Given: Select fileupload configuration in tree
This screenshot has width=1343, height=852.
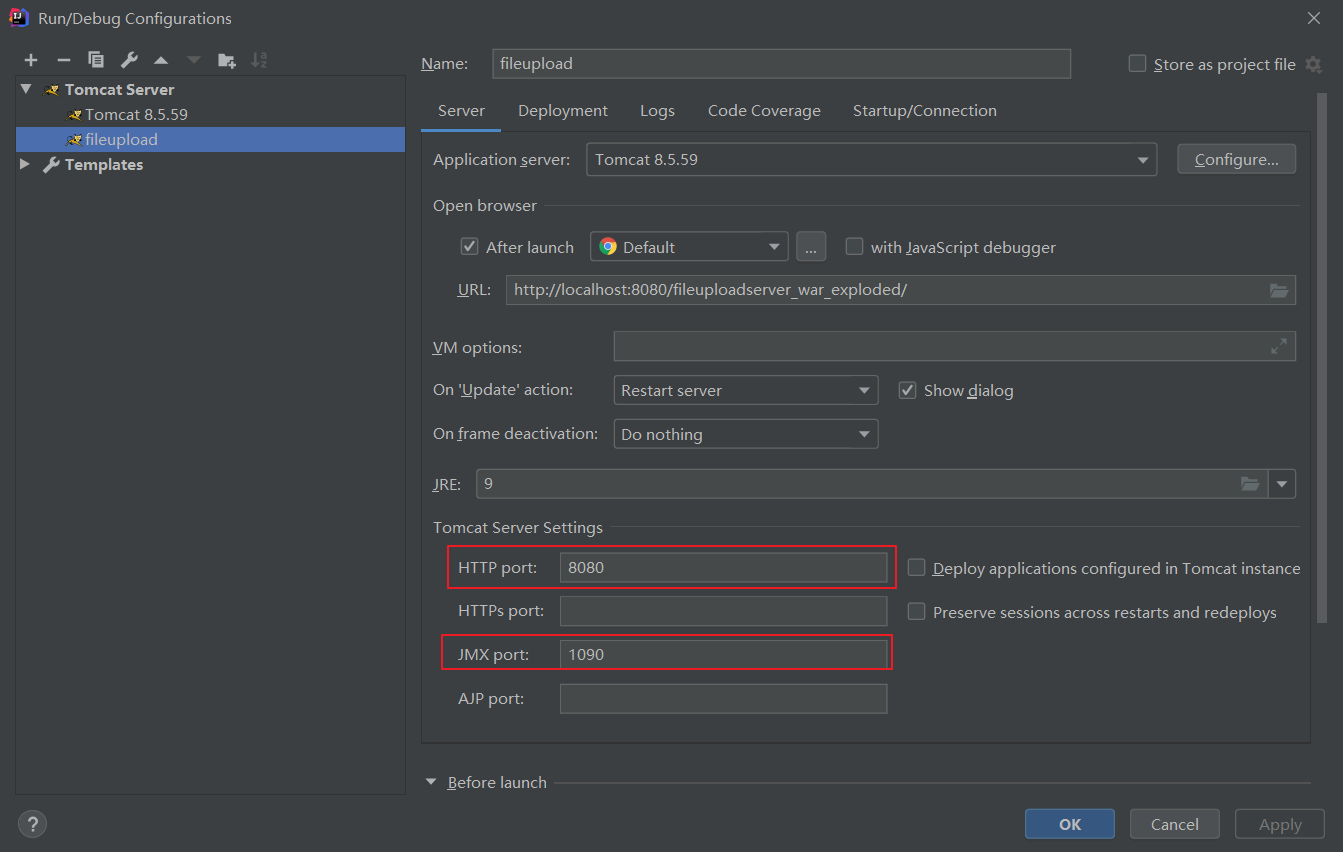Looking at the screenshot, I should tap(211, 139).
